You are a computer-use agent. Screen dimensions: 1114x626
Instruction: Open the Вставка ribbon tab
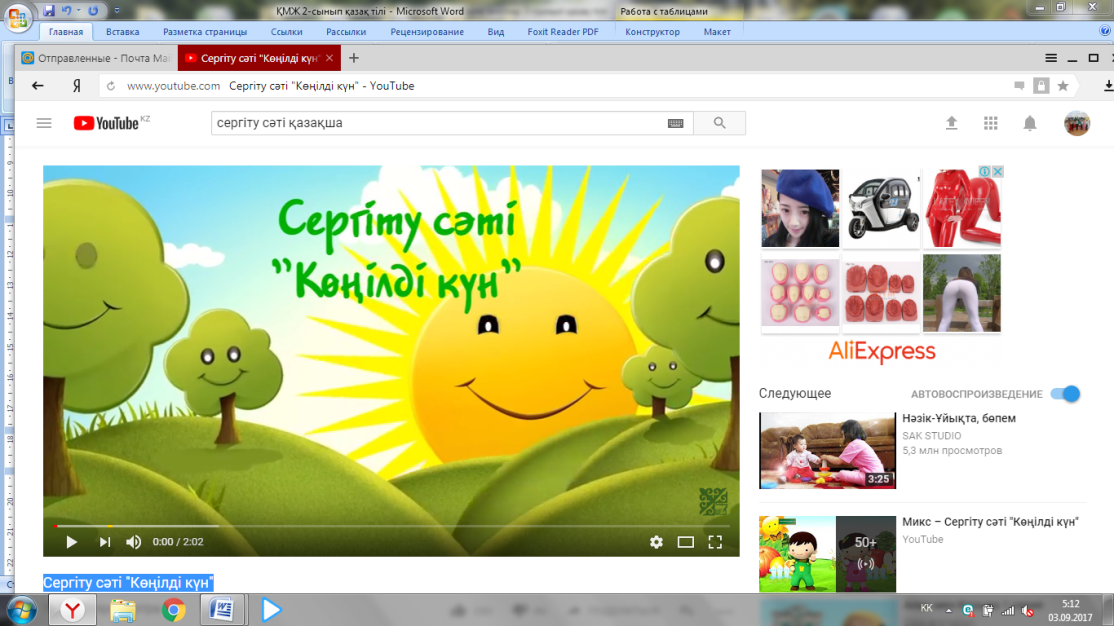point(122,32)
